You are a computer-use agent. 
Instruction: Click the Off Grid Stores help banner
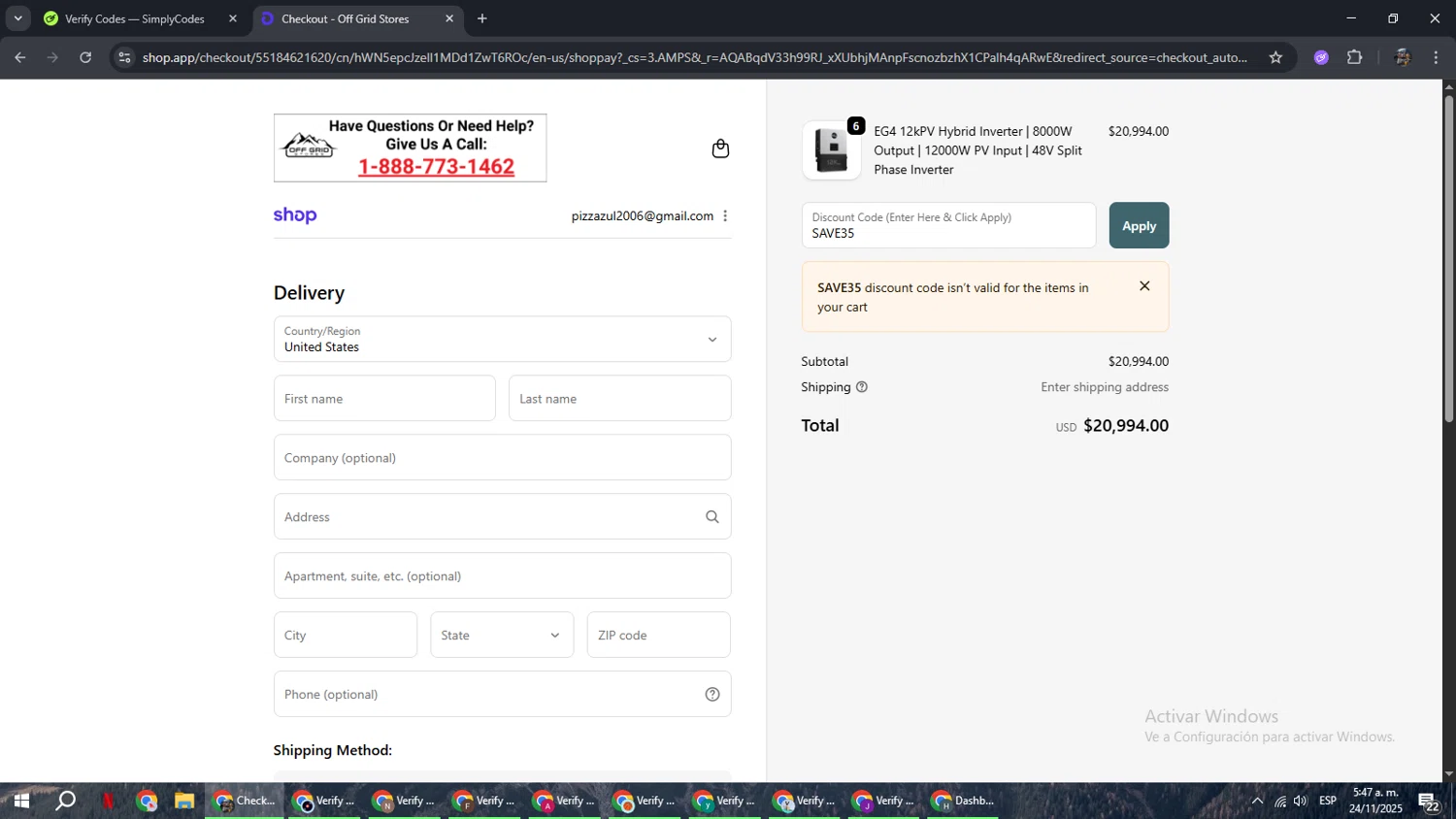click(x=410, y=147)
